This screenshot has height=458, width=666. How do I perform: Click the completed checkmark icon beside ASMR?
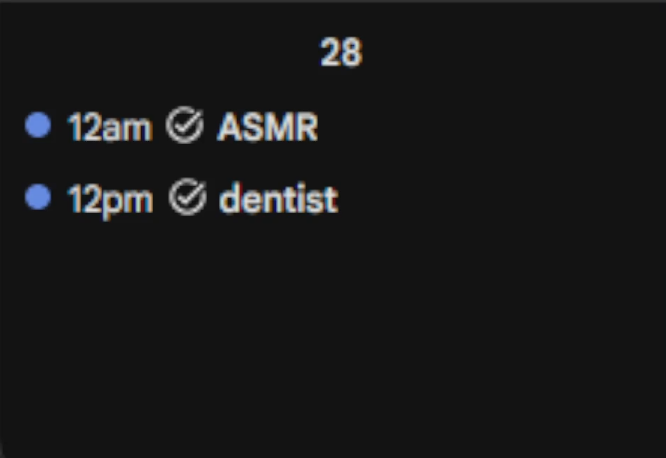[185, 126]
